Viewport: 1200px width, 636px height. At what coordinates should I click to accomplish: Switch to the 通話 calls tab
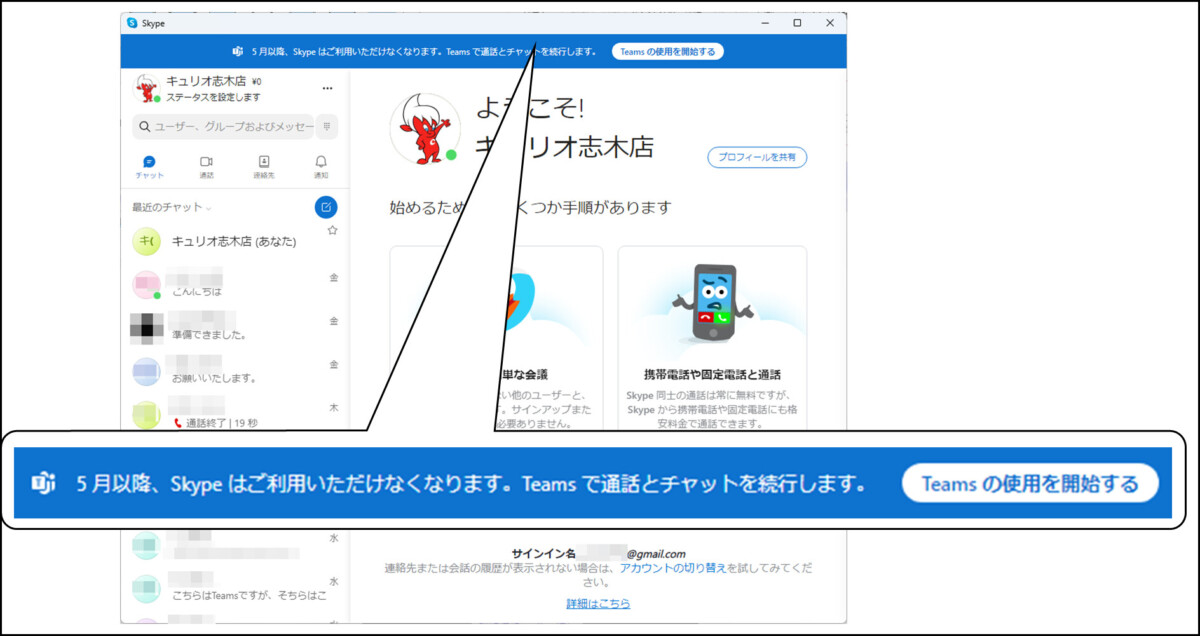(206, 166)
